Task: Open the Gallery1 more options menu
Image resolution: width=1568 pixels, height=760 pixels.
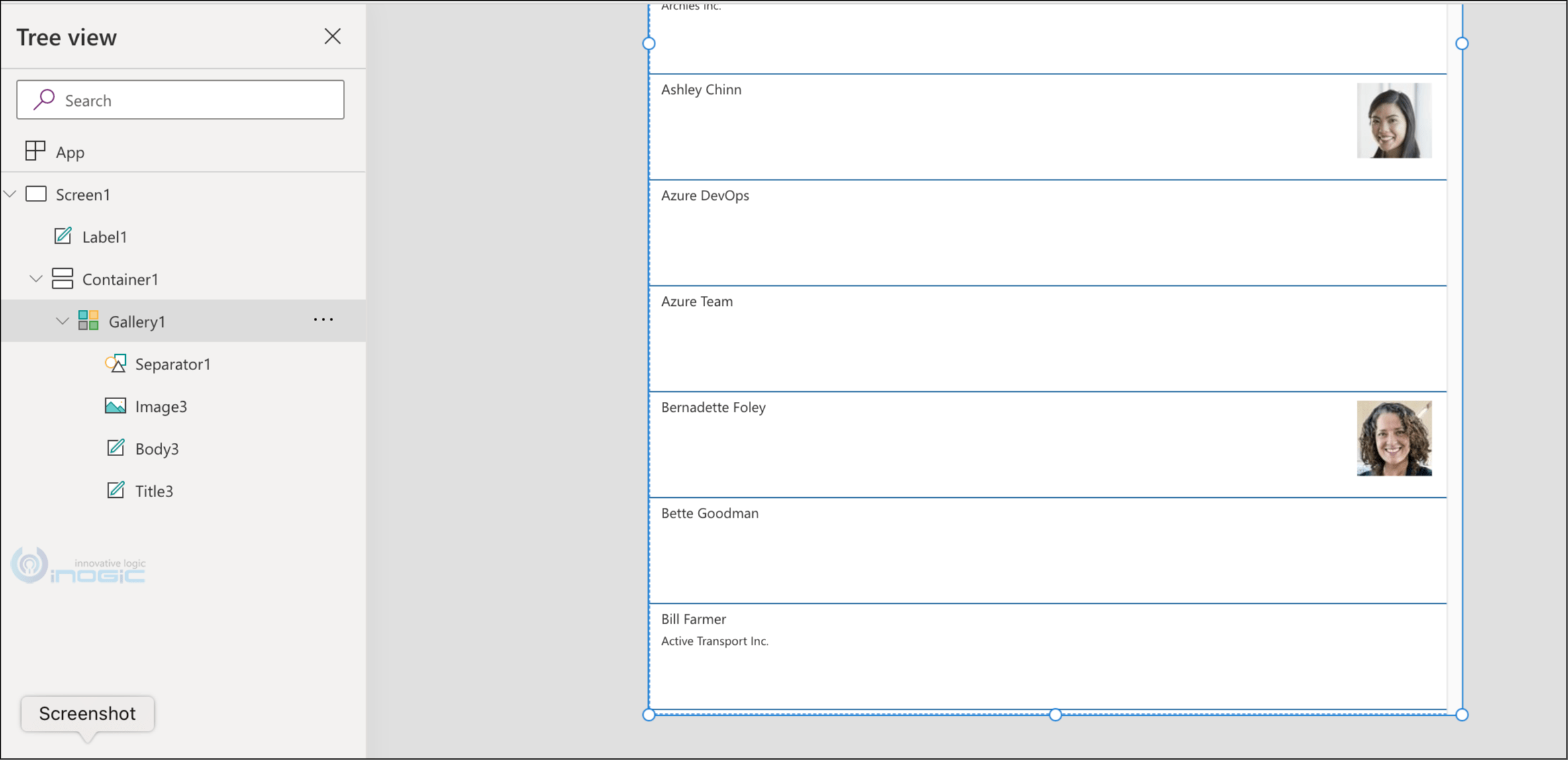Action: coord(323,320)
